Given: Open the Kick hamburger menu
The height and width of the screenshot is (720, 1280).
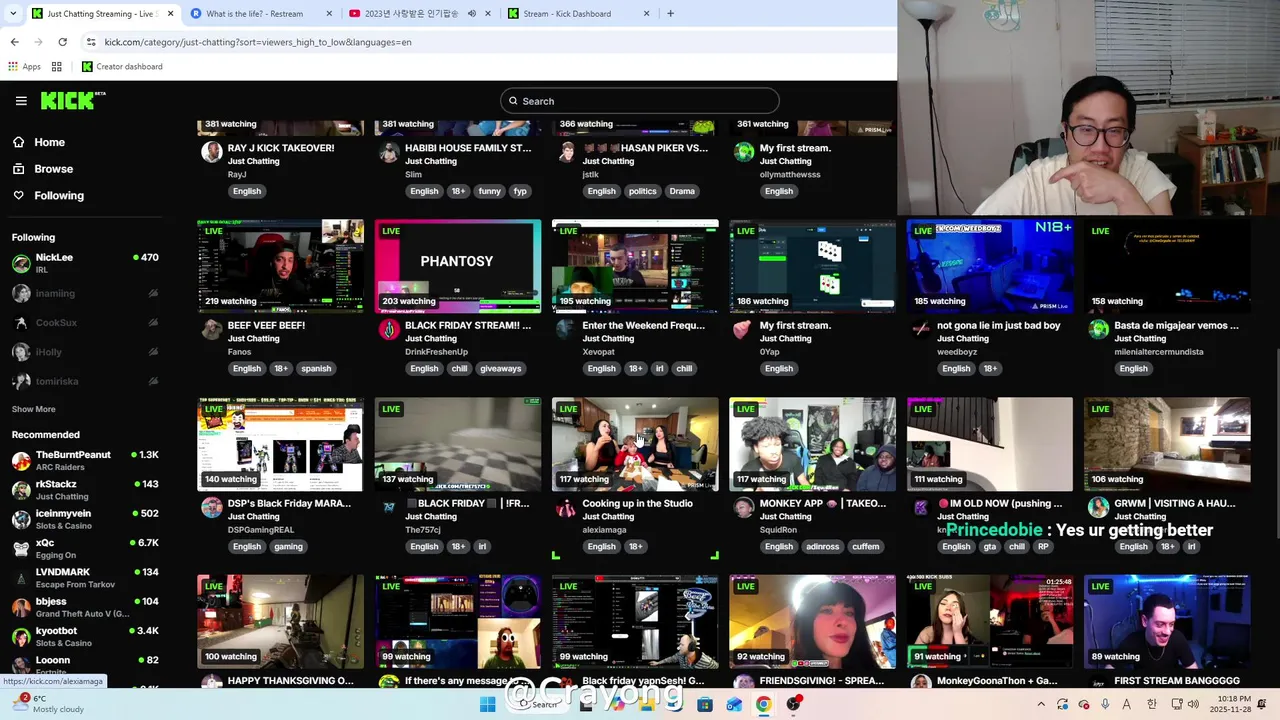Looking at the screenshot, I should [21, 101].
